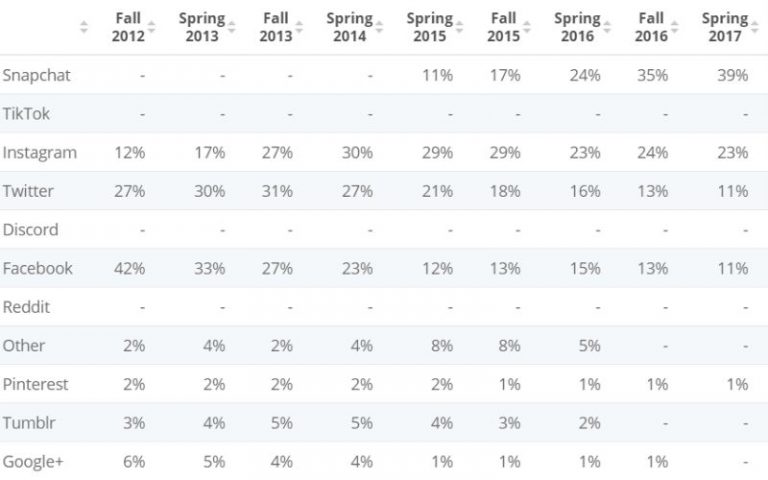Viewport: 768px width, 480px height.
Task: Toggle sort icon next to Spring 2014
Action: 380,27
